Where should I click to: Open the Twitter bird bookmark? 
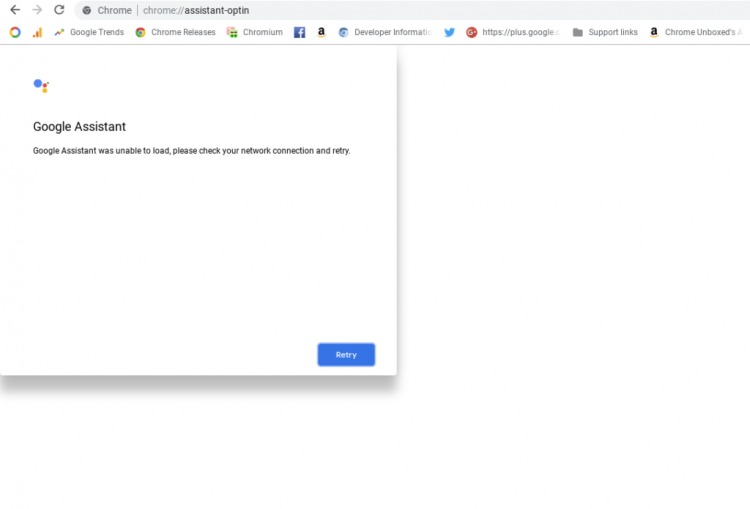coord(449,32)
